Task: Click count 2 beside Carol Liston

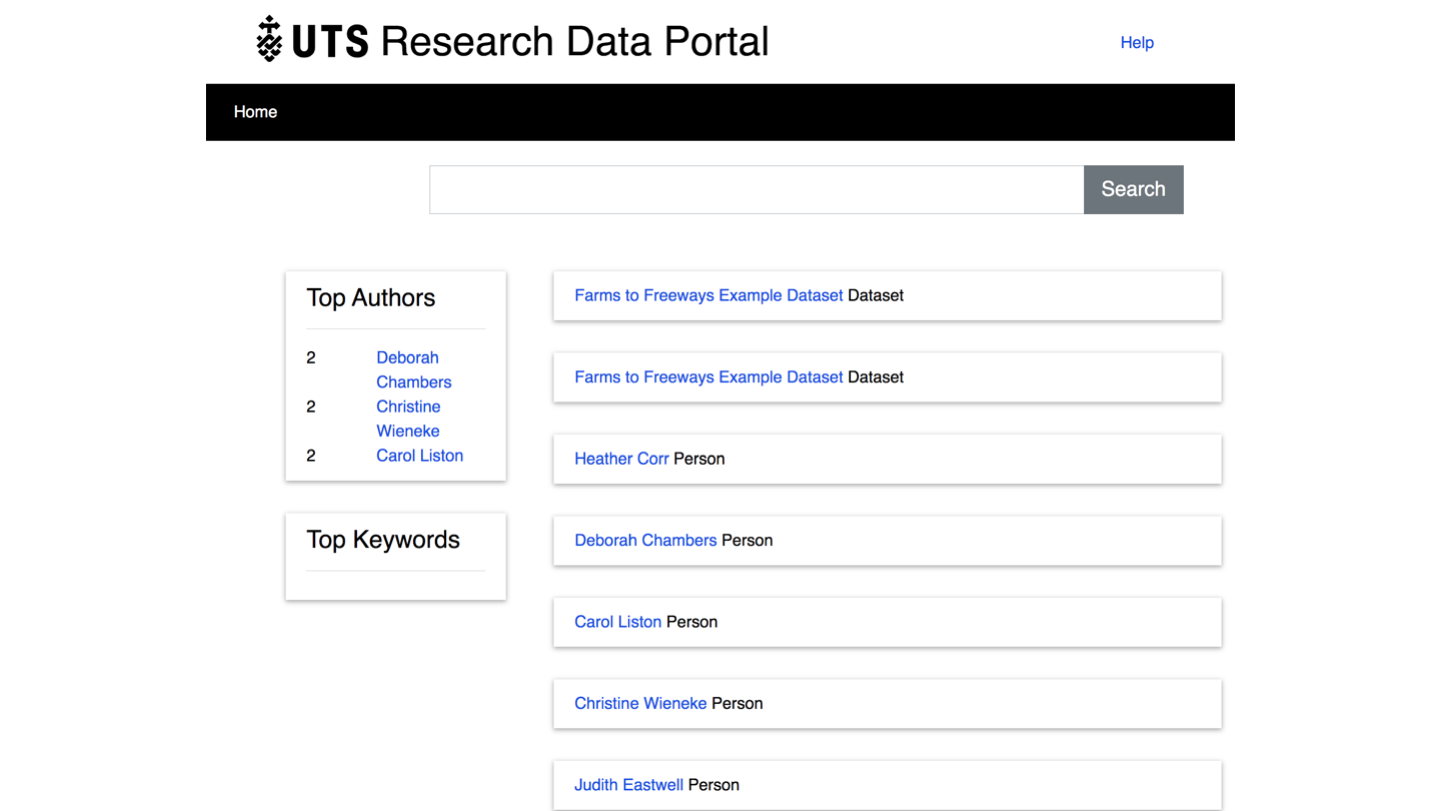Action: [x=311, y=456]
